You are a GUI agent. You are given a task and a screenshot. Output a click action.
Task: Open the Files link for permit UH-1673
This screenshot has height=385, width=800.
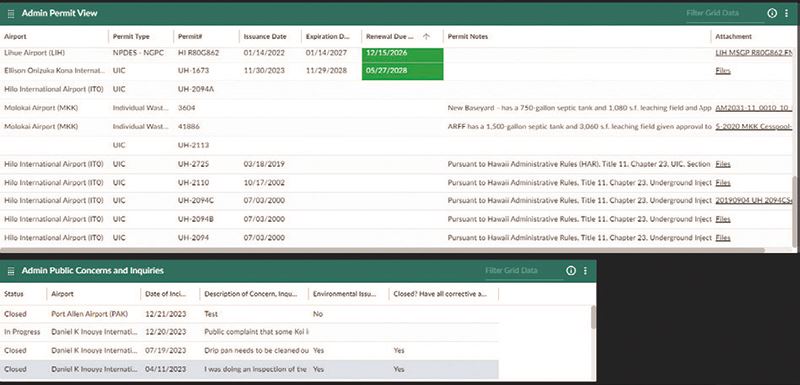[x=723, y=71]
